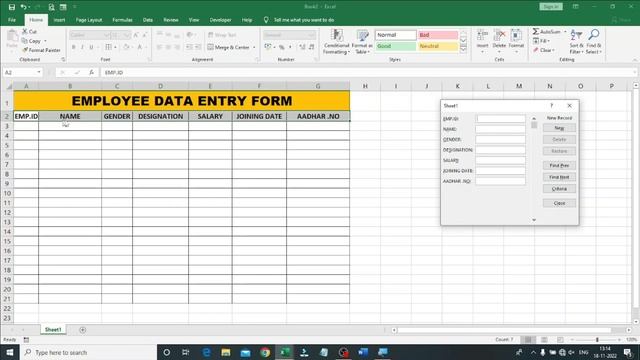Click the zoom slider in status bar

597,340
